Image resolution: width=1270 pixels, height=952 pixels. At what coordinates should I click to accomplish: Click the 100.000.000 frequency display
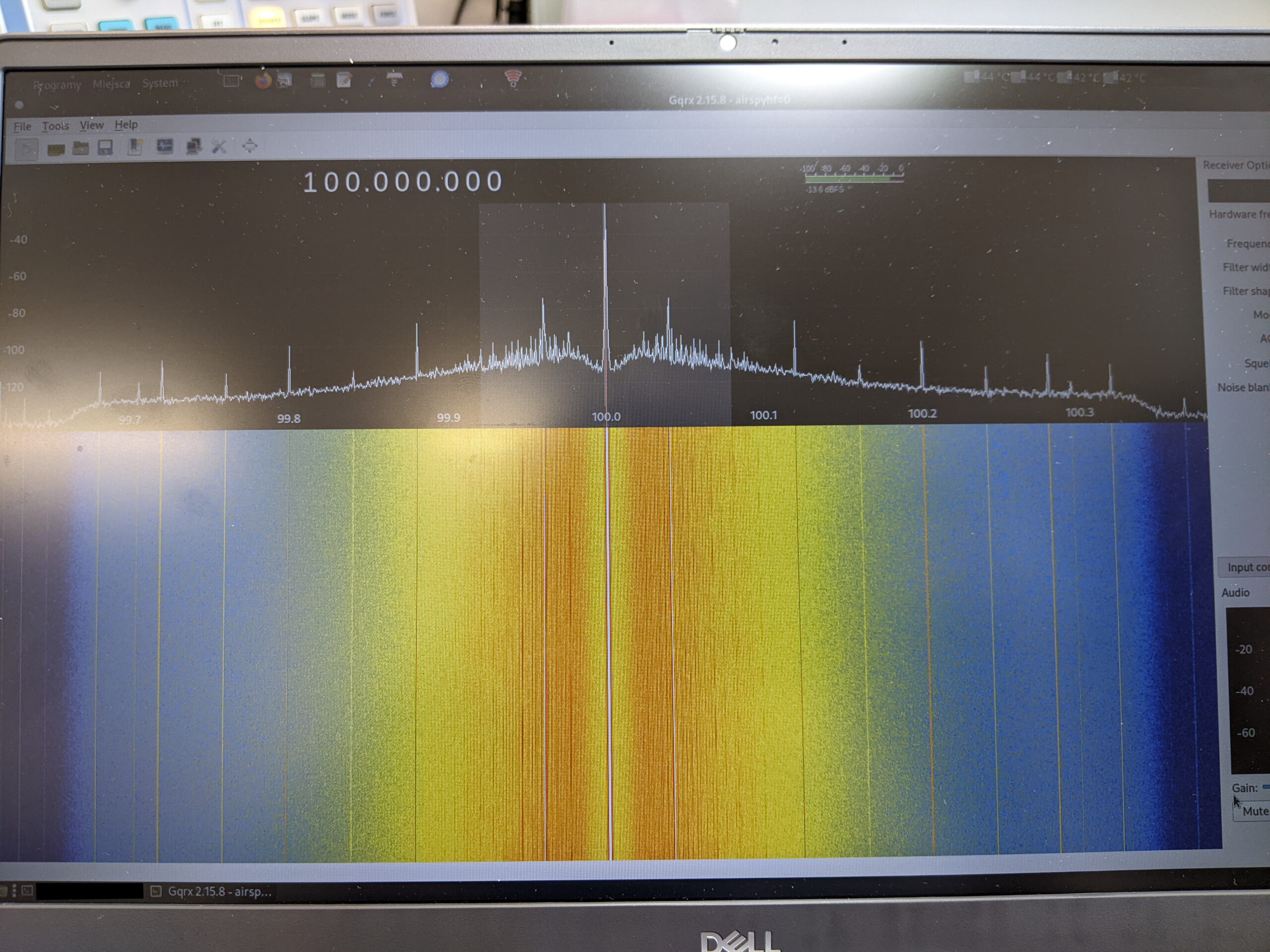coord(402,182)
